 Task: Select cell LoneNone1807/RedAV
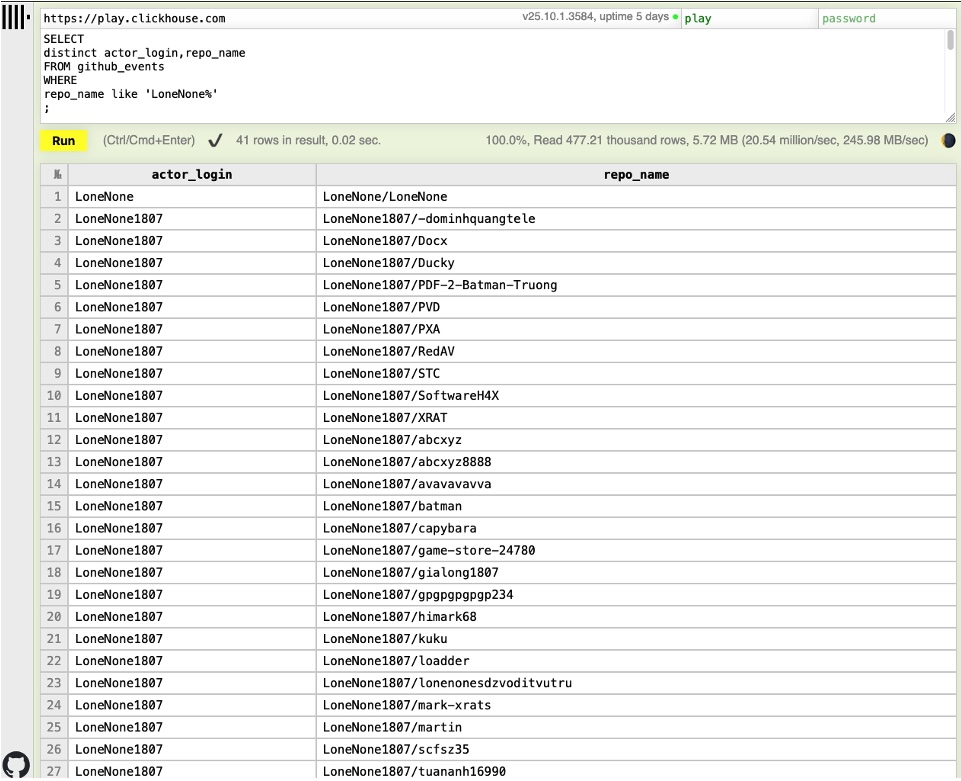point(636,351)
